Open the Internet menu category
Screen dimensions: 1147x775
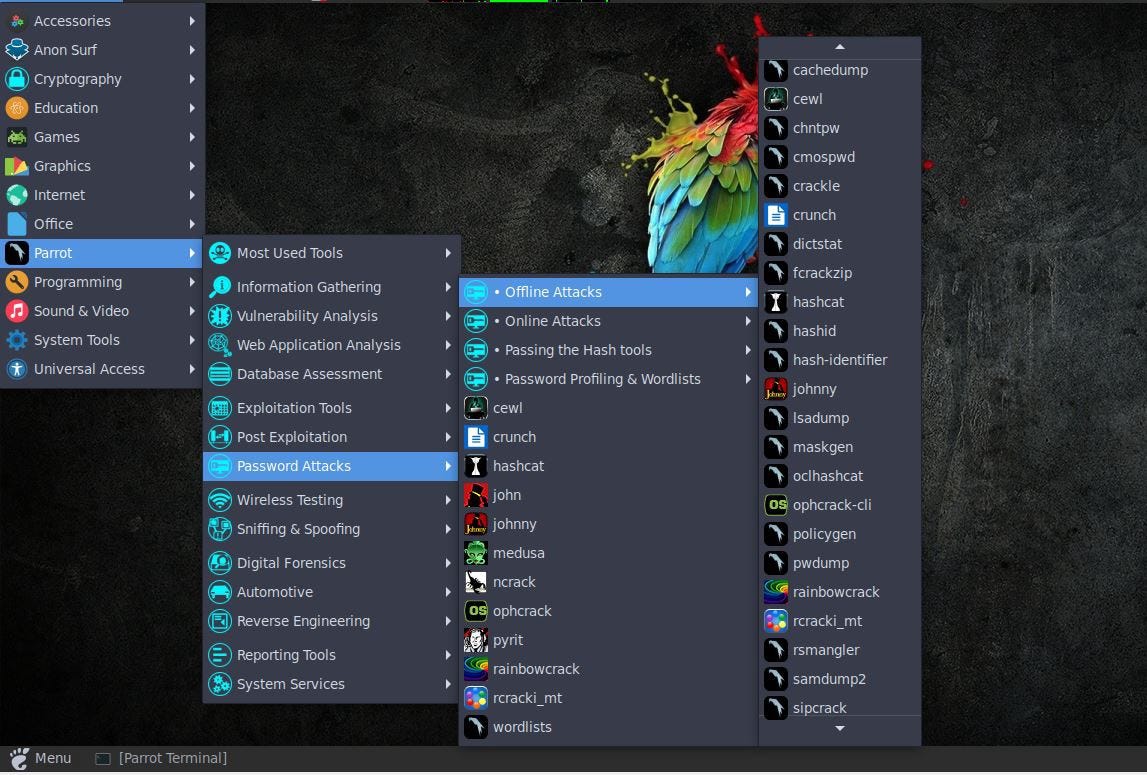(x=102, y=195)
